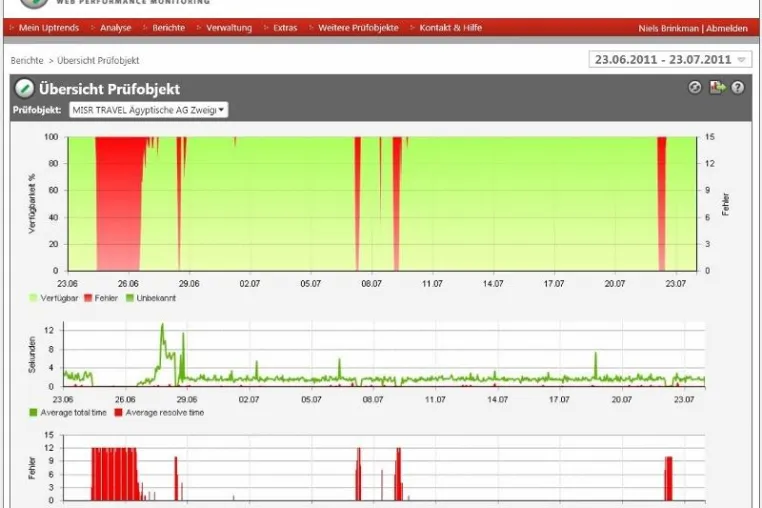Click the Unbekannt legend color swatch
The image size is (762, 508).
point(130,298)
